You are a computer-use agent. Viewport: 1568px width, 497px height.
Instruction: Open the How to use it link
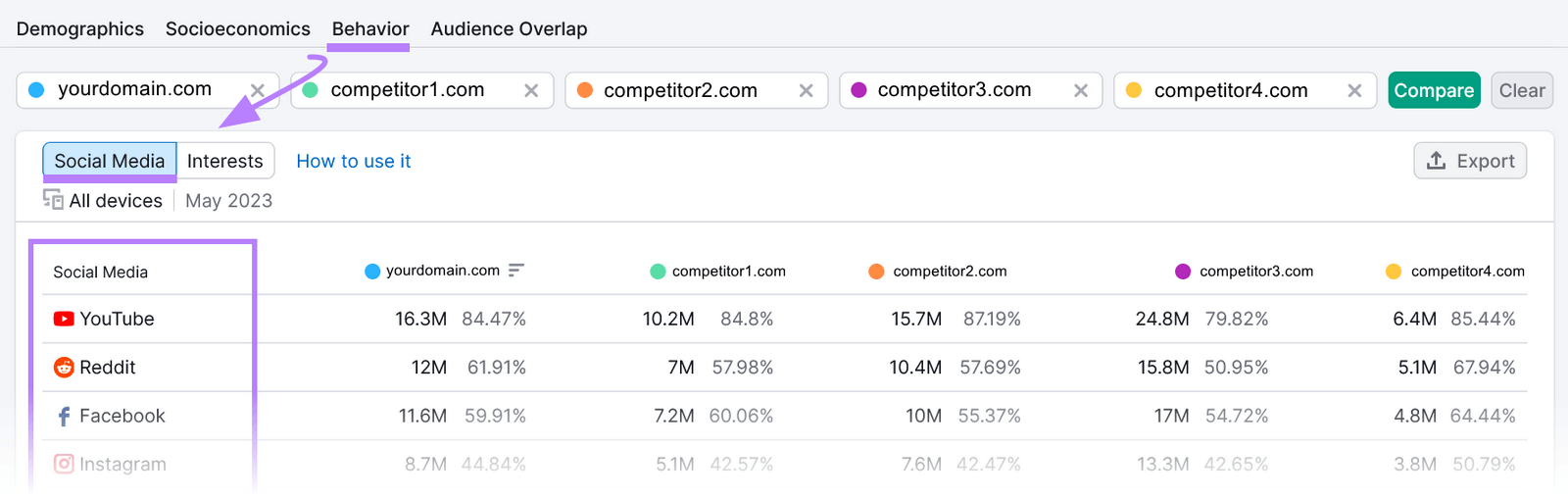click(x=353, y=161)
